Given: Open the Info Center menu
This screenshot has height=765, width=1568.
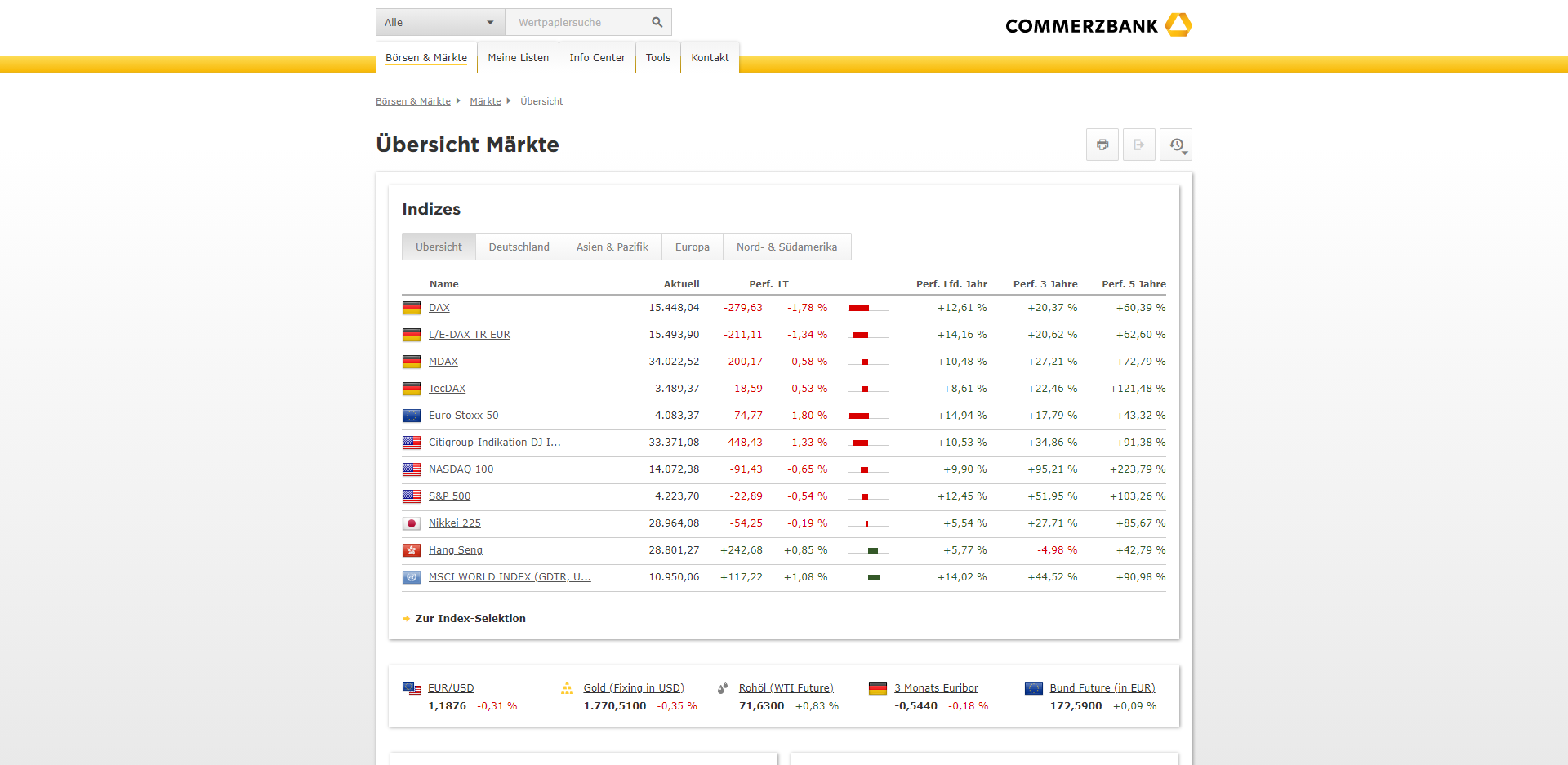Looking at the screenshot, I should pyautogui.click(x=597, y=57).
